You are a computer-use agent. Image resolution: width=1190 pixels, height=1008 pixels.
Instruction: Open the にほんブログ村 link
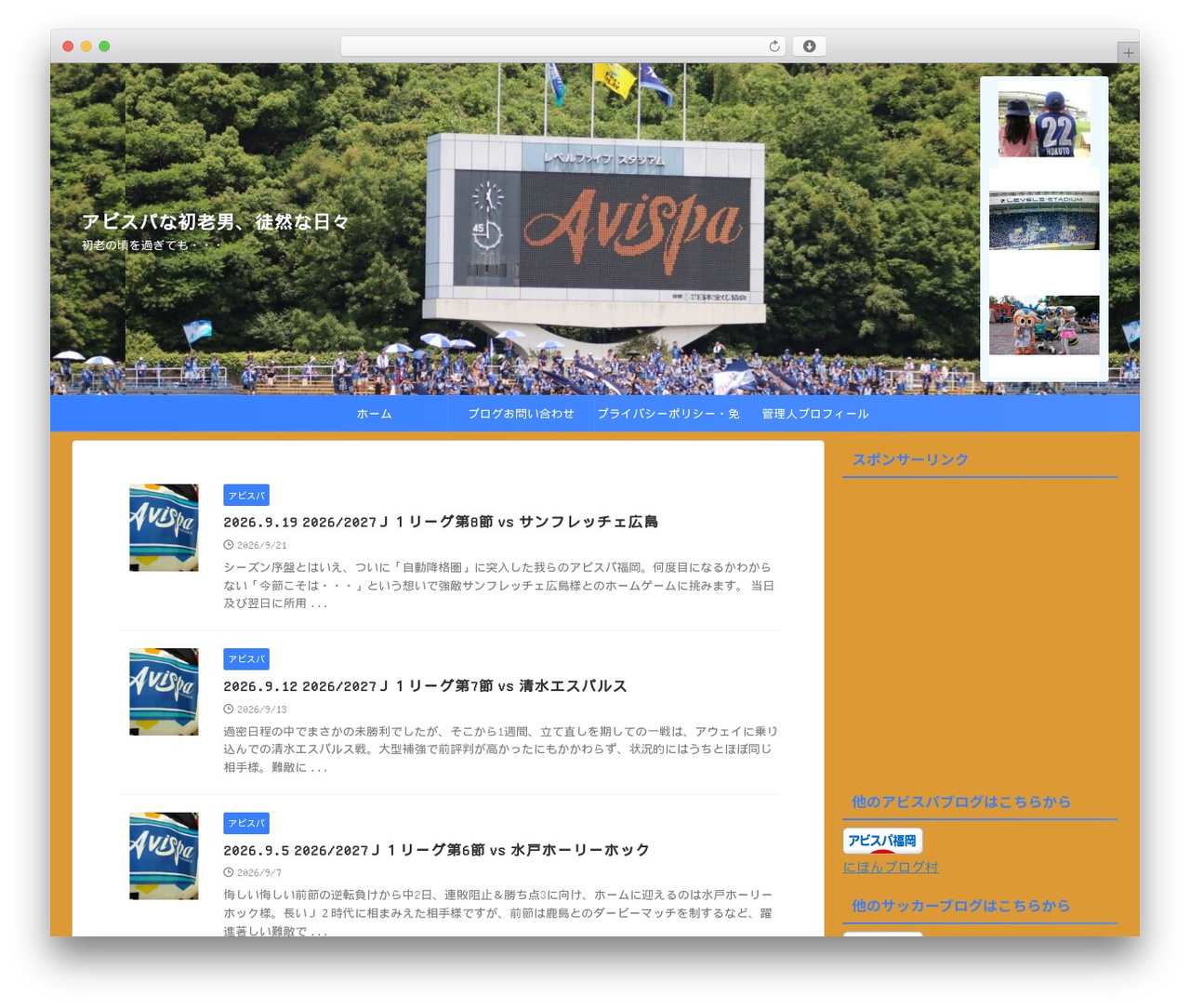pos(891,867)
